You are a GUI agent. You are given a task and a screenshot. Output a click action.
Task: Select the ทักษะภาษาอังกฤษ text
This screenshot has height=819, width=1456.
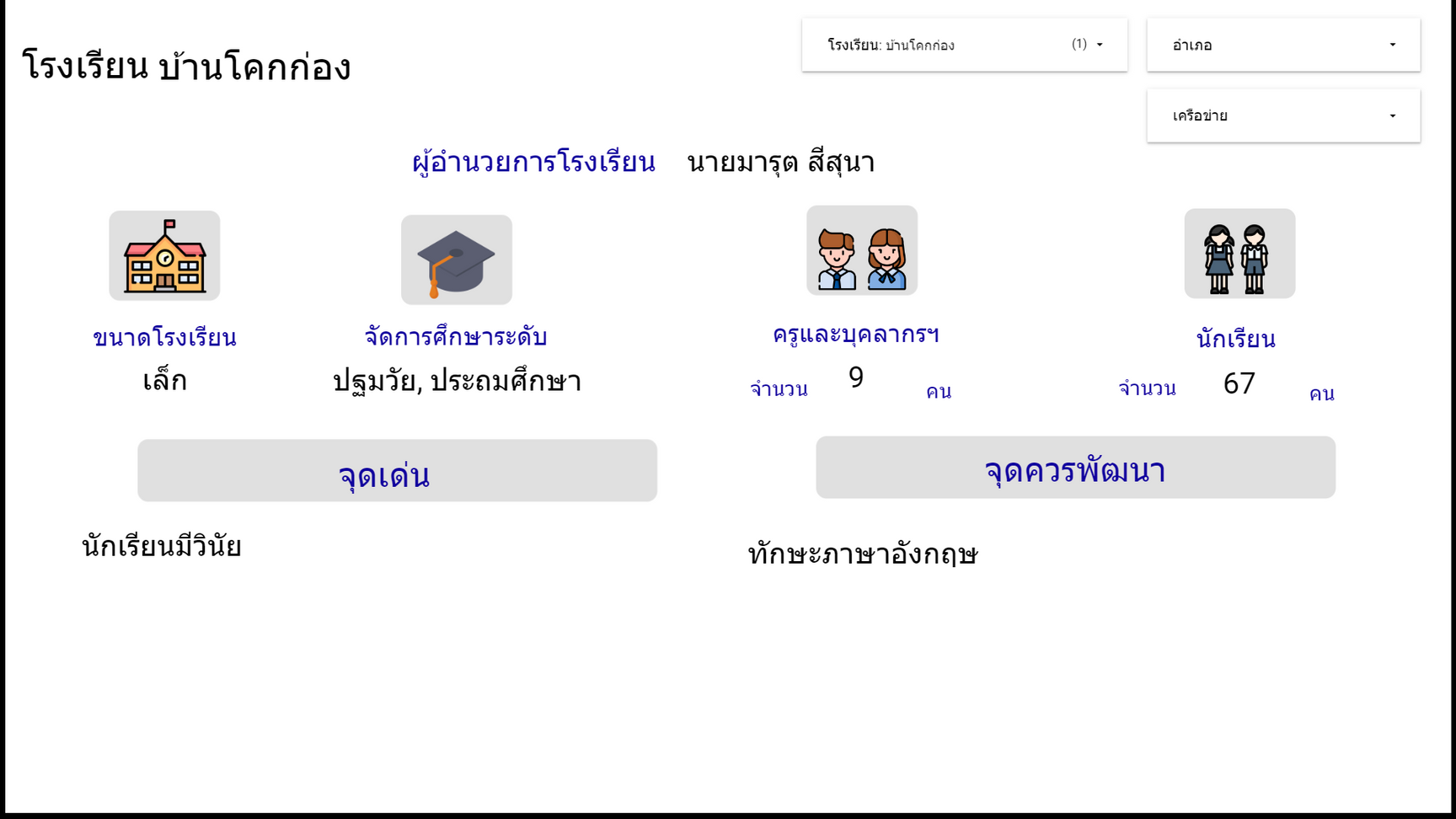coord(862,554)
